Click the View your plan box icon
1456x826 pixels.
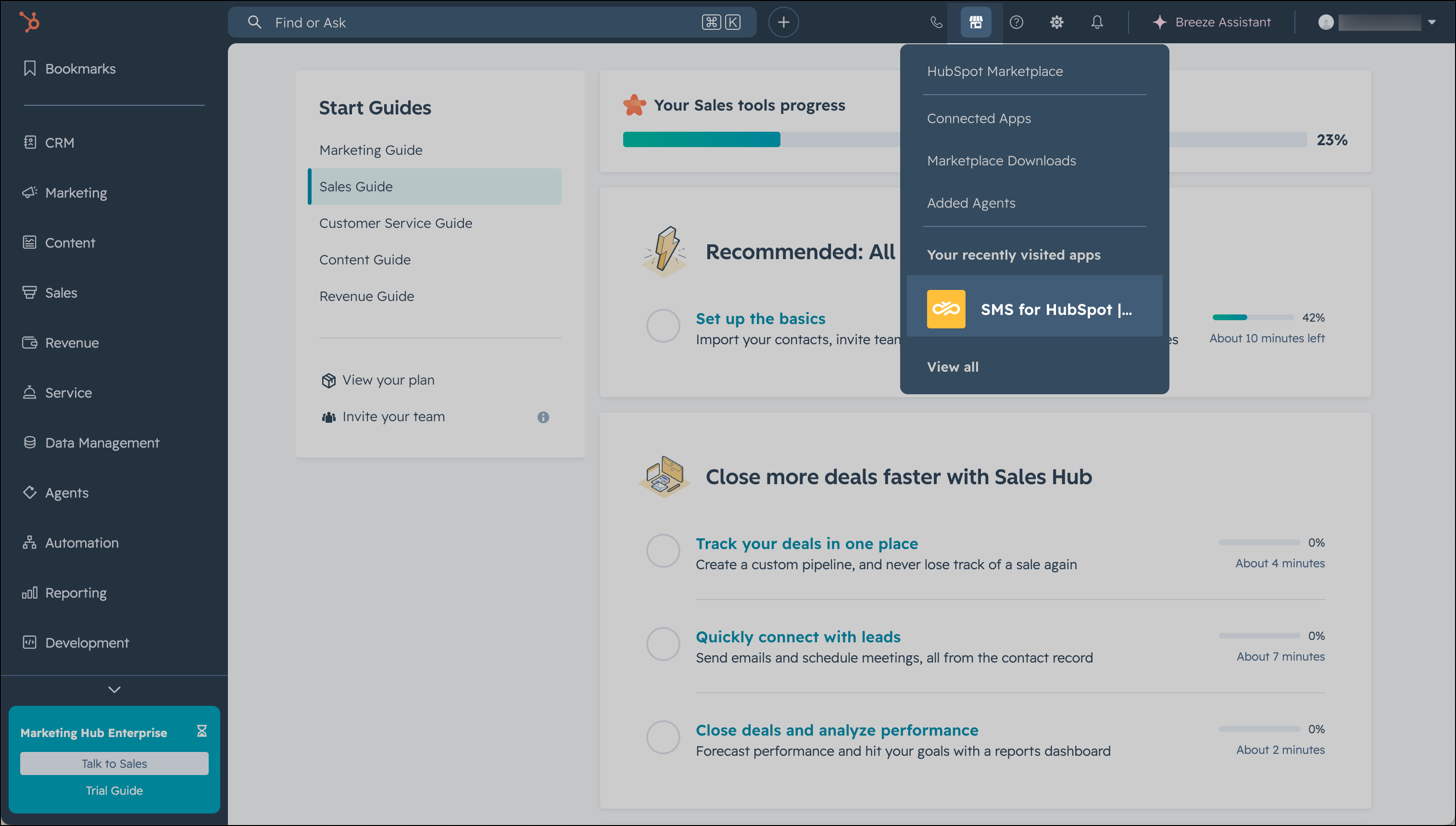coord(328,381)
